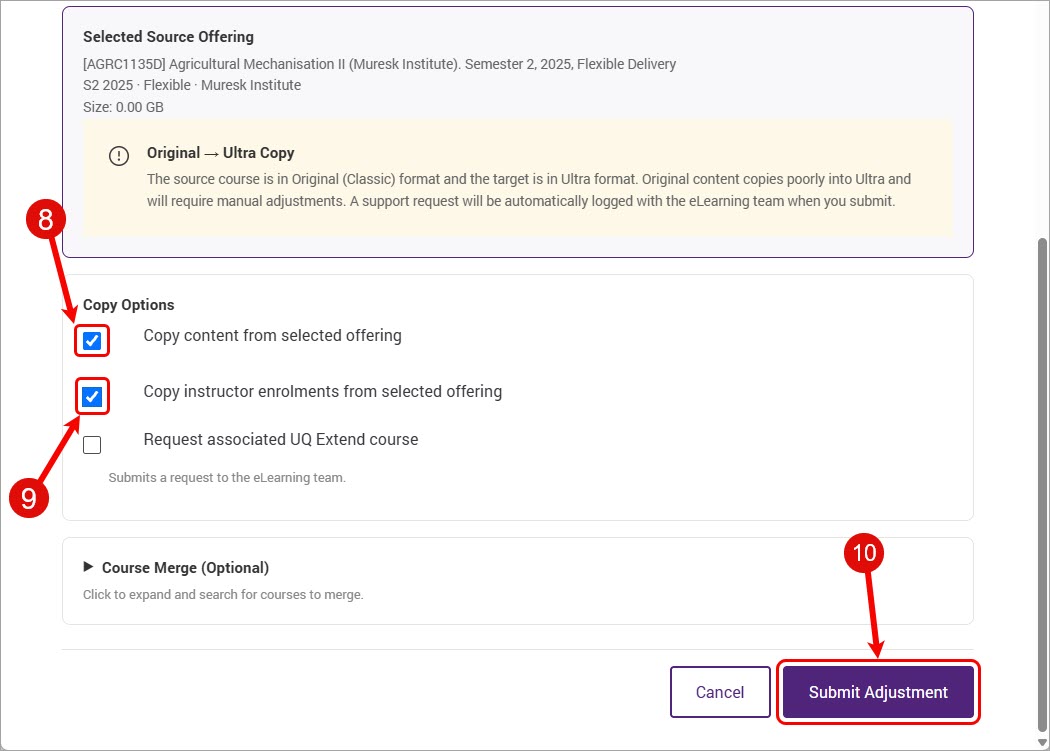
Task: Click the exclamation warning icon
Action: 119,156
